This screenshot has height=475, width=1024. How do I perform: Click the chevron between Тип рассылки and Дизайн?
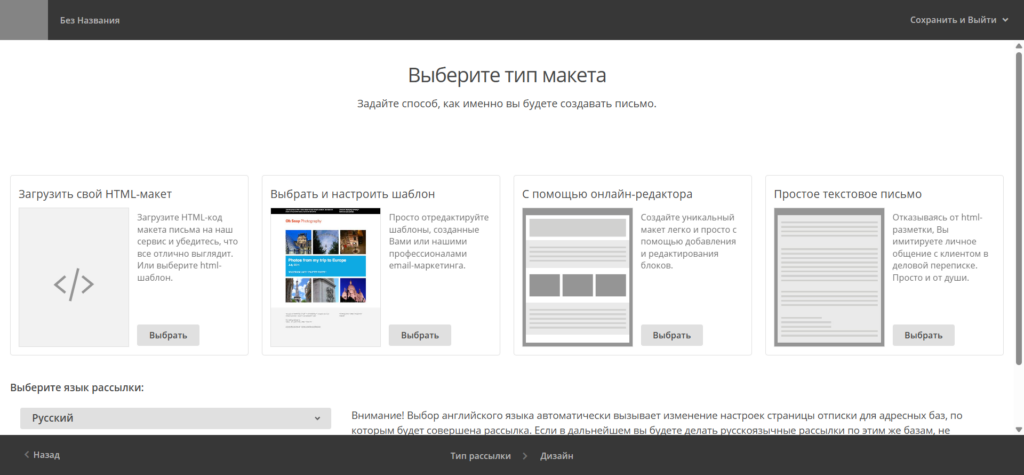525,456
